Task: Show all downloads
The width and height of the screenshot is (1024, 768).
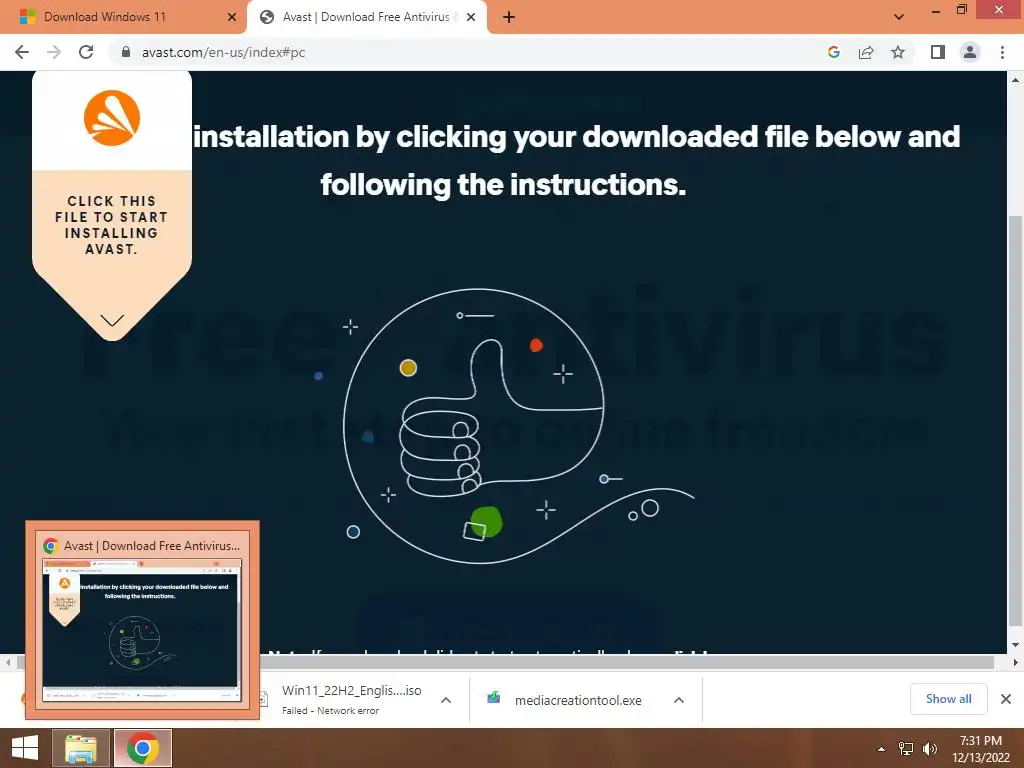Action: [x=948, y=699]
